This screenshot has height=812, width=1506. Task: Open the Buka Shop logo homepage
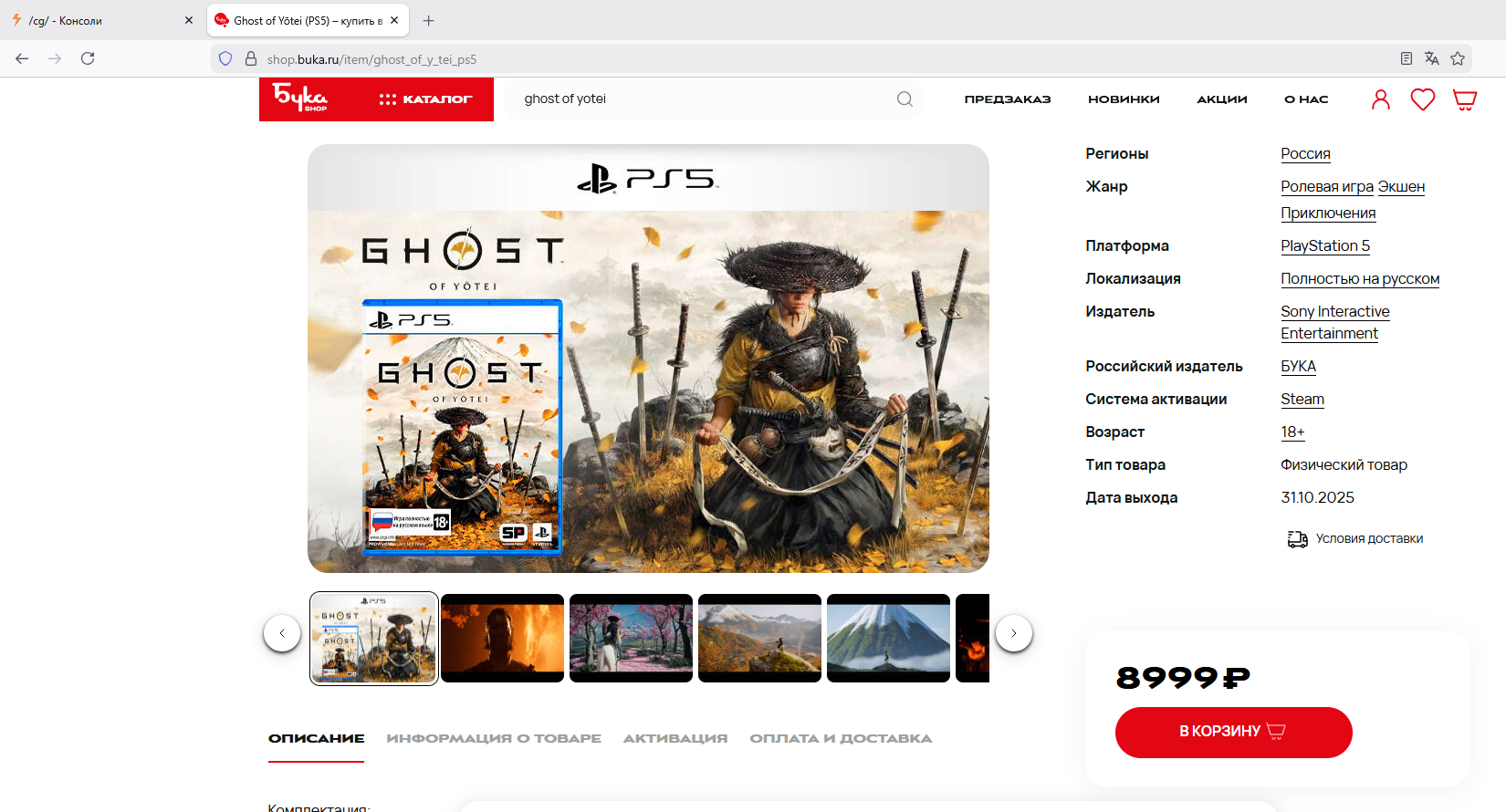299,98
